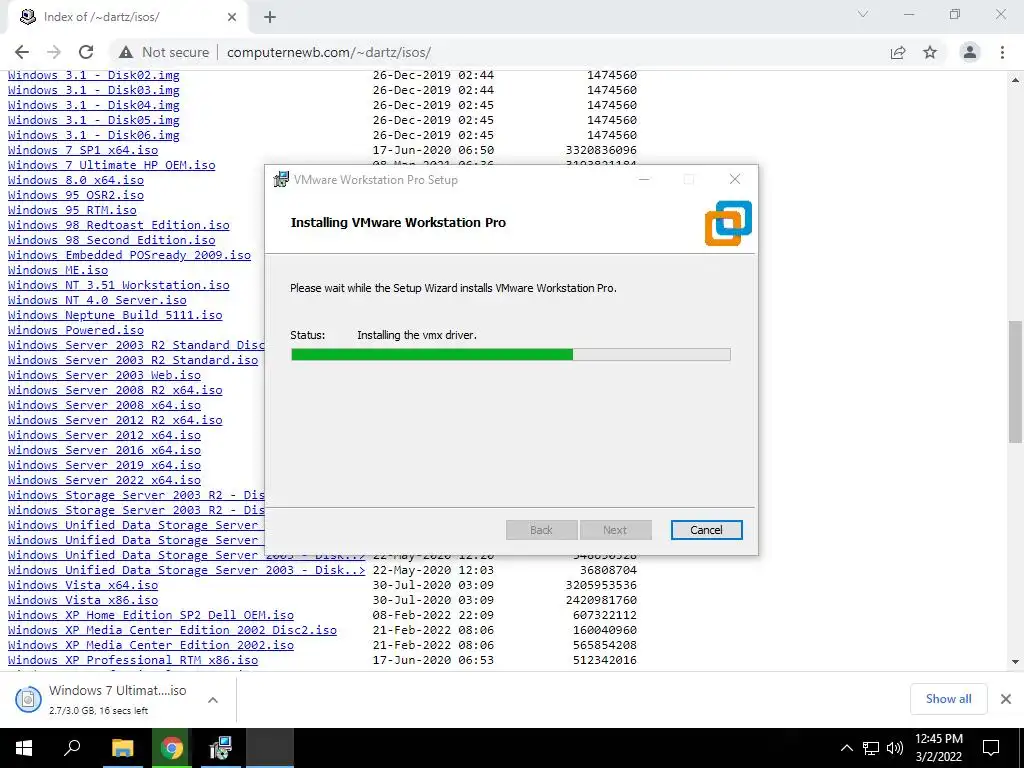Open Windows 98 Second Edition.iso link
Viewport: 1024px width, 768px height.
[x=112, y=240]
